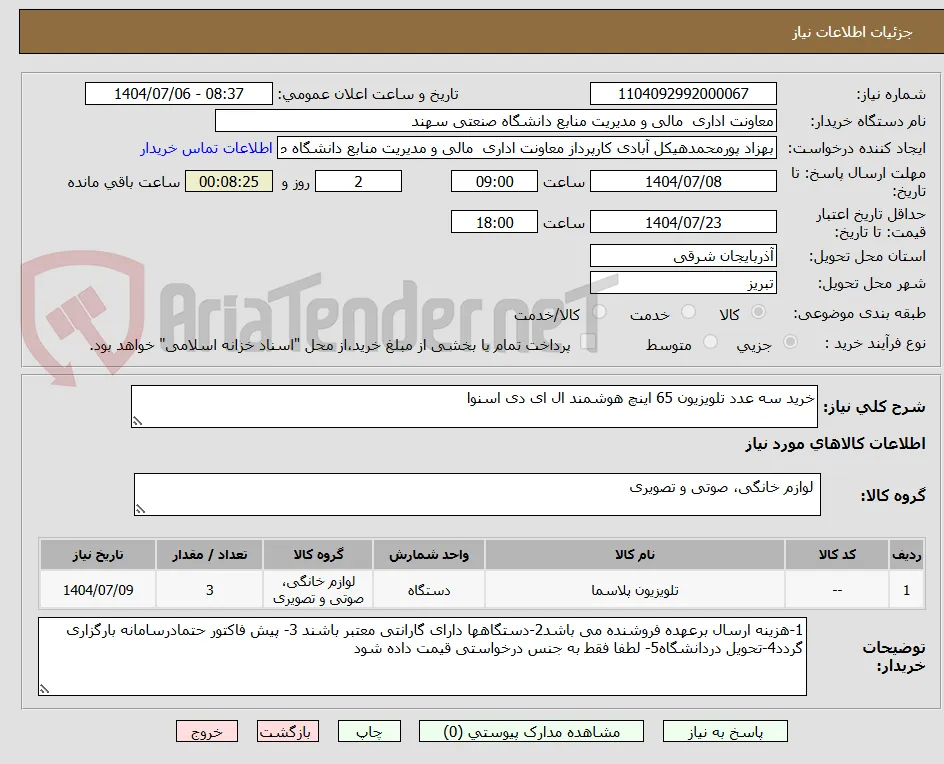Select the خدمت radio button
944x764 pixels.
[688, 312]
